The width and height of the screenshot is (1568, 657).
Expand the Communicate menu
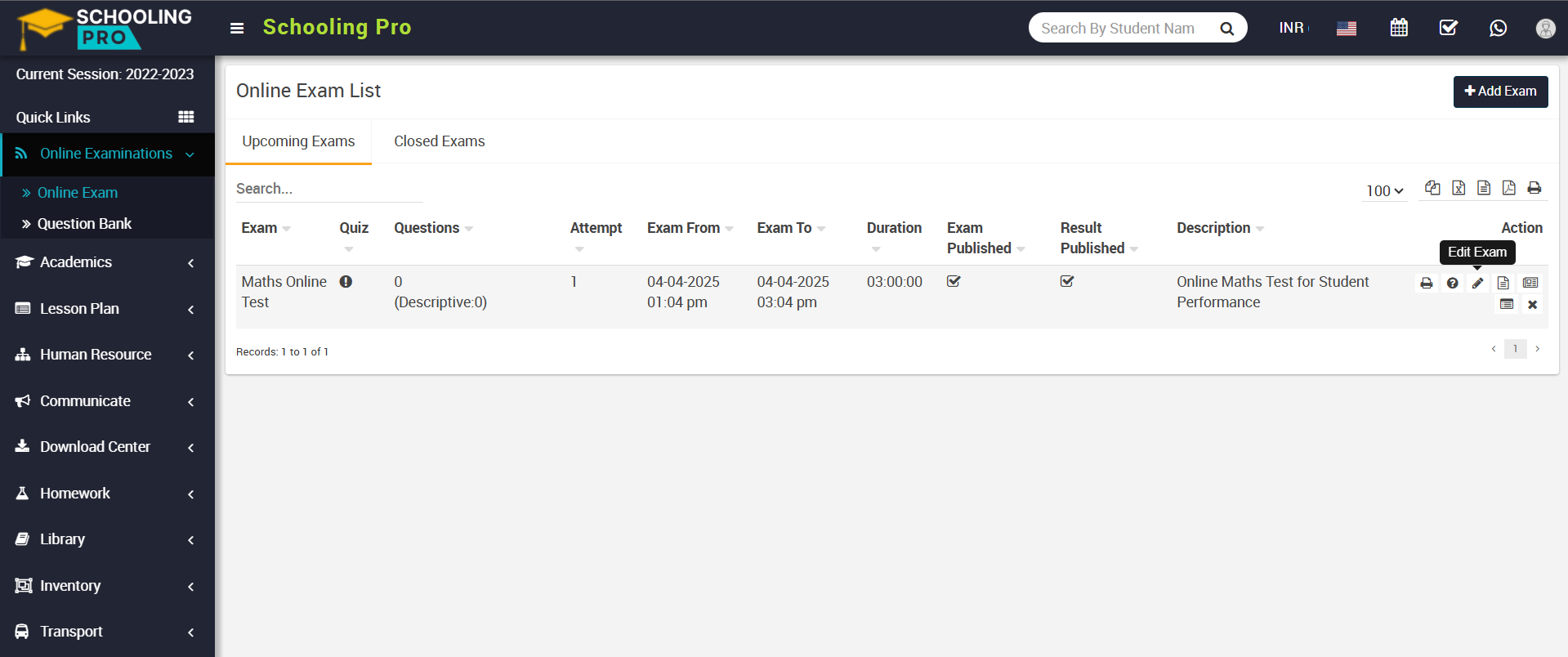click(x=107, y=401)
